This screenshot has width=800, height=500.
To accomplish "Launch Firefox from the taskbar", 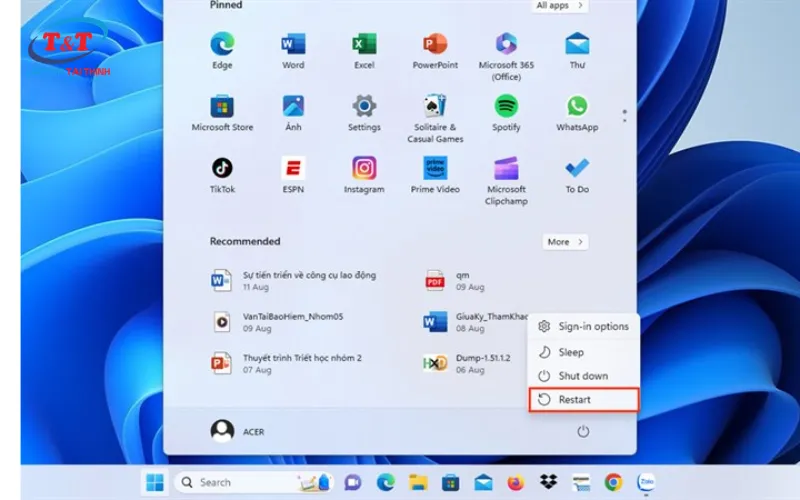I will (516, 482).
